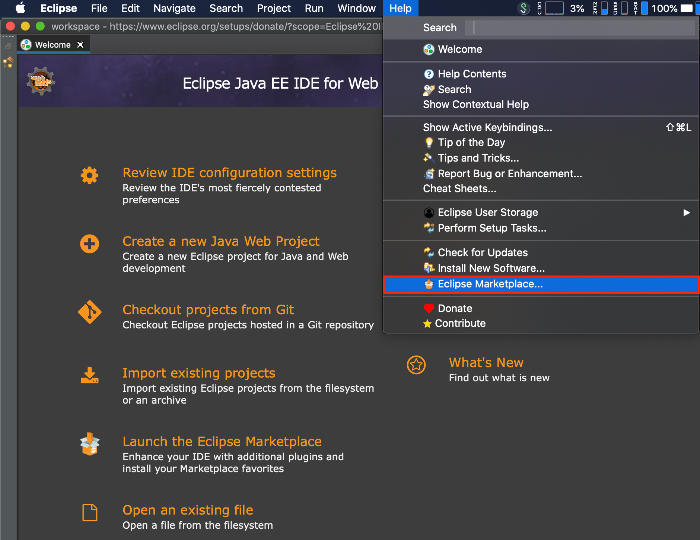
Task: Choose Show Contextual Help
Action: click(476, 104)
